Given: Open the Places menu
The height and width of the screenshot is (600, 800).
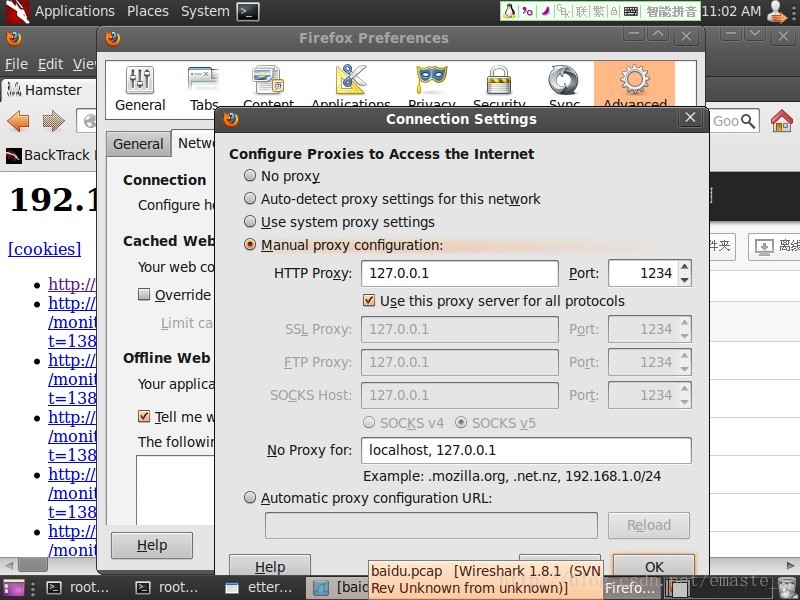Looking at the screenshot, I should pyautogui.click(x=147, y=11).
